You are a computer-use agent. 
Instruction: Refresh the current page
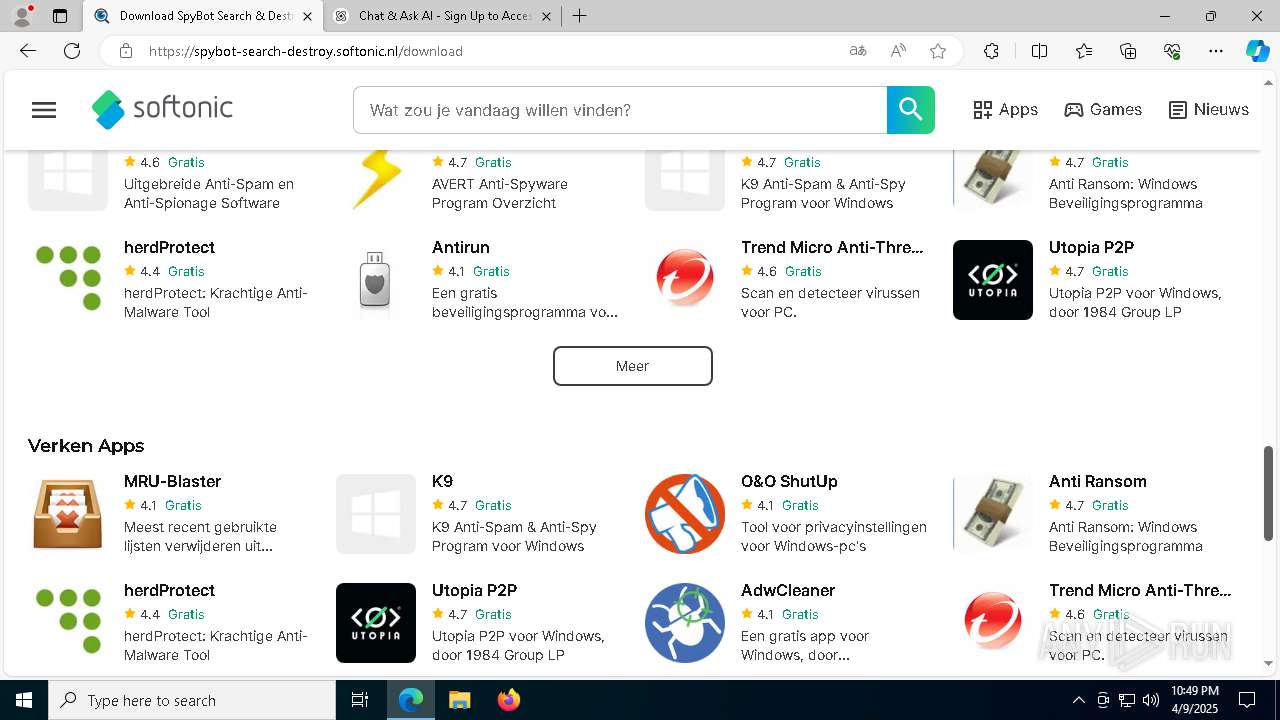click(x=72, y=51)
